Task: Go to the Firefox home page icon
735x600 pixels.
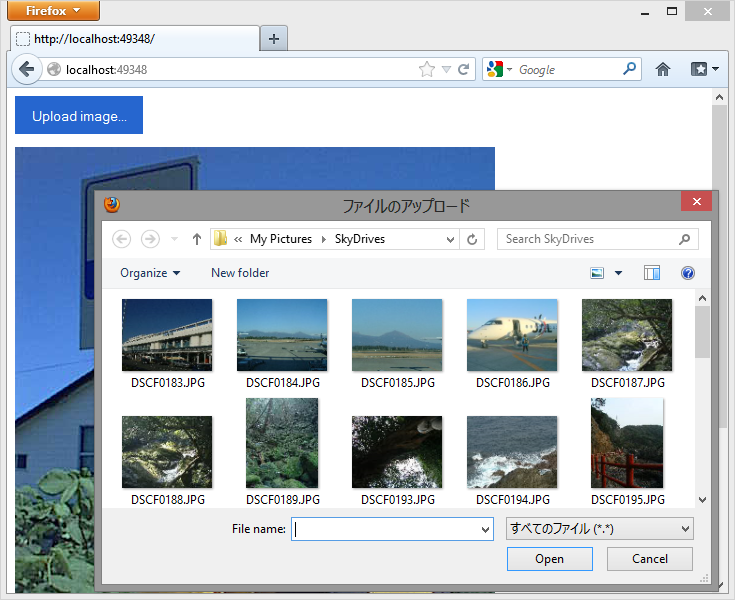Action: point(662,69)
